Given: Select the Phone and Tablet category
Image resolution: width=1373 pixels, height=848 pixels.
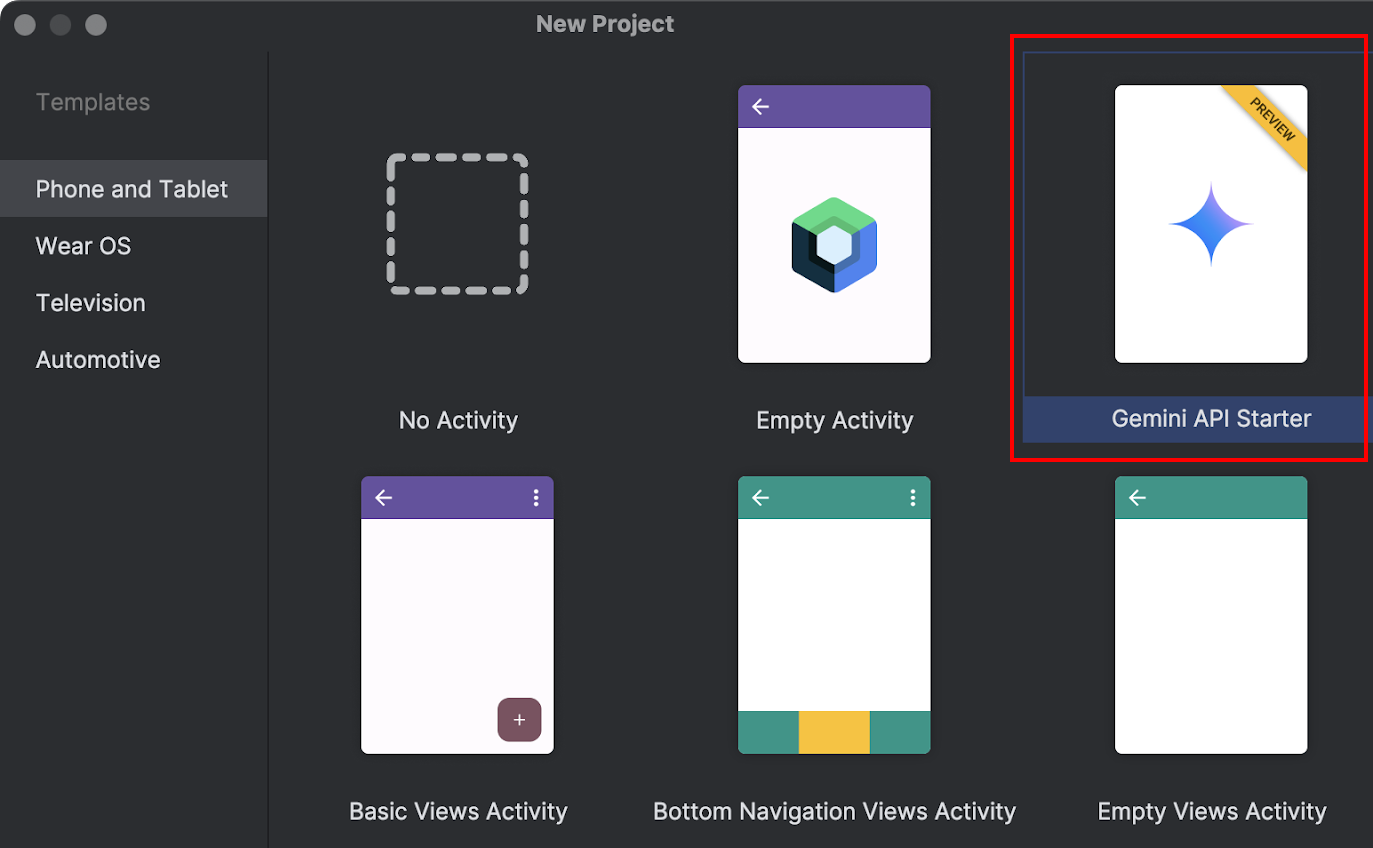Looking at the screenshot, I should (x=131, y=188).
